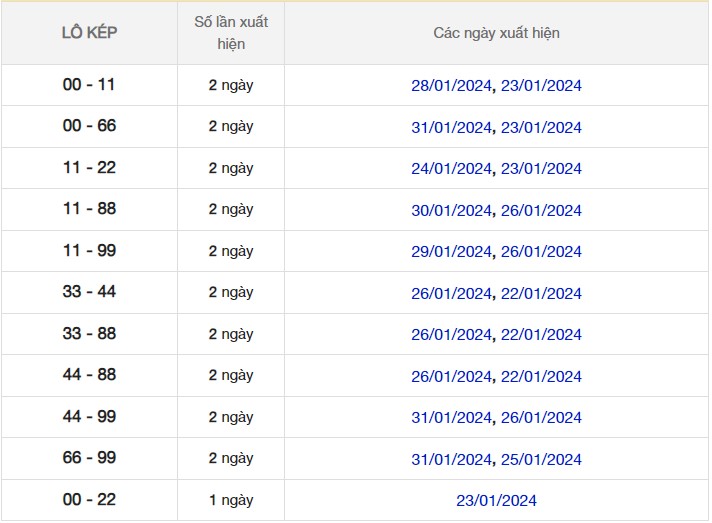Open 31/01/2024 link in 44 - 99 row
Image resolution: width=712 pixels, height=523 pixels.
[x=451, y=418]
